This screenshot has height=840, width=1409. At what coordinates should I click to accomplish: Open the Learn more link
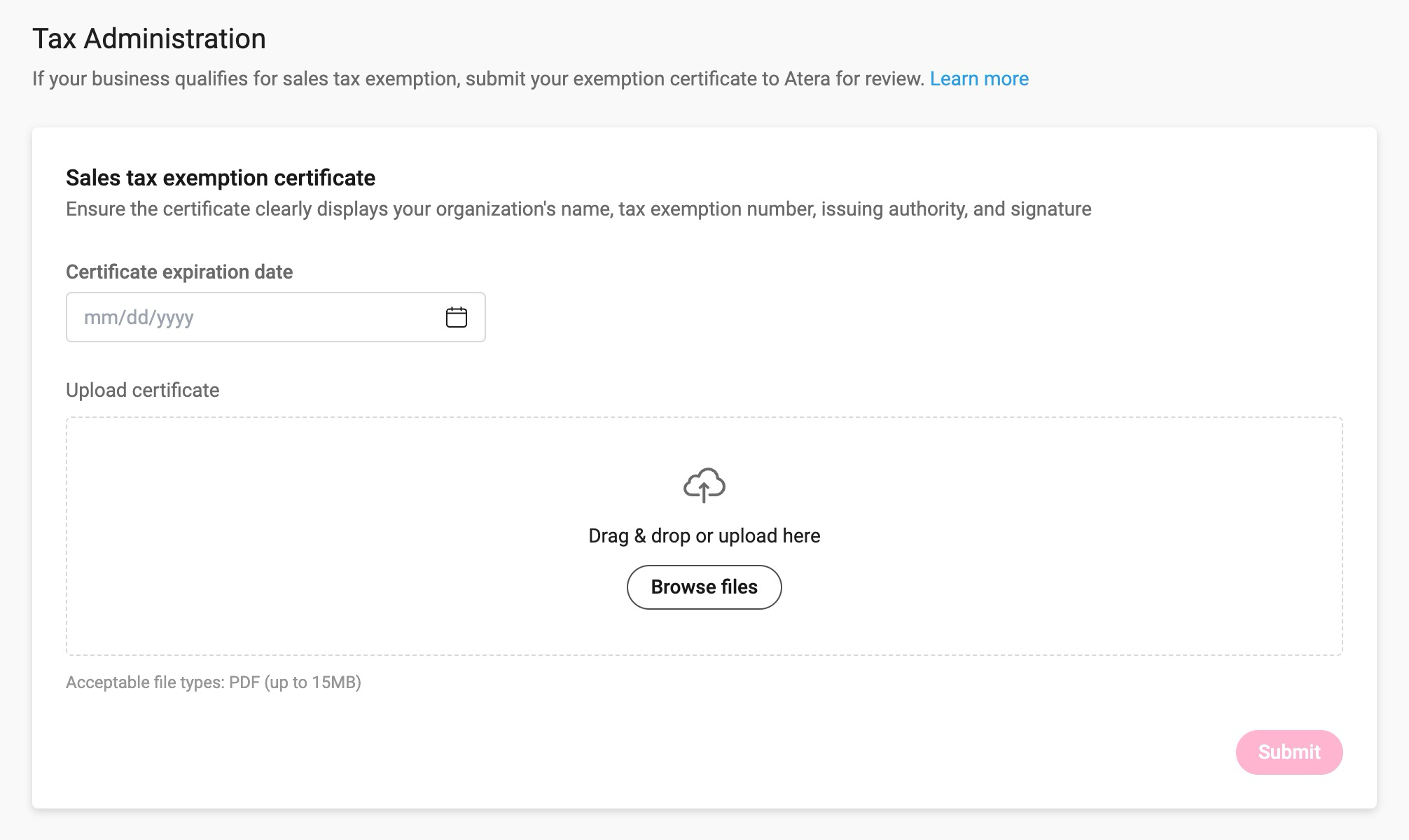click(x=978, y=79)
